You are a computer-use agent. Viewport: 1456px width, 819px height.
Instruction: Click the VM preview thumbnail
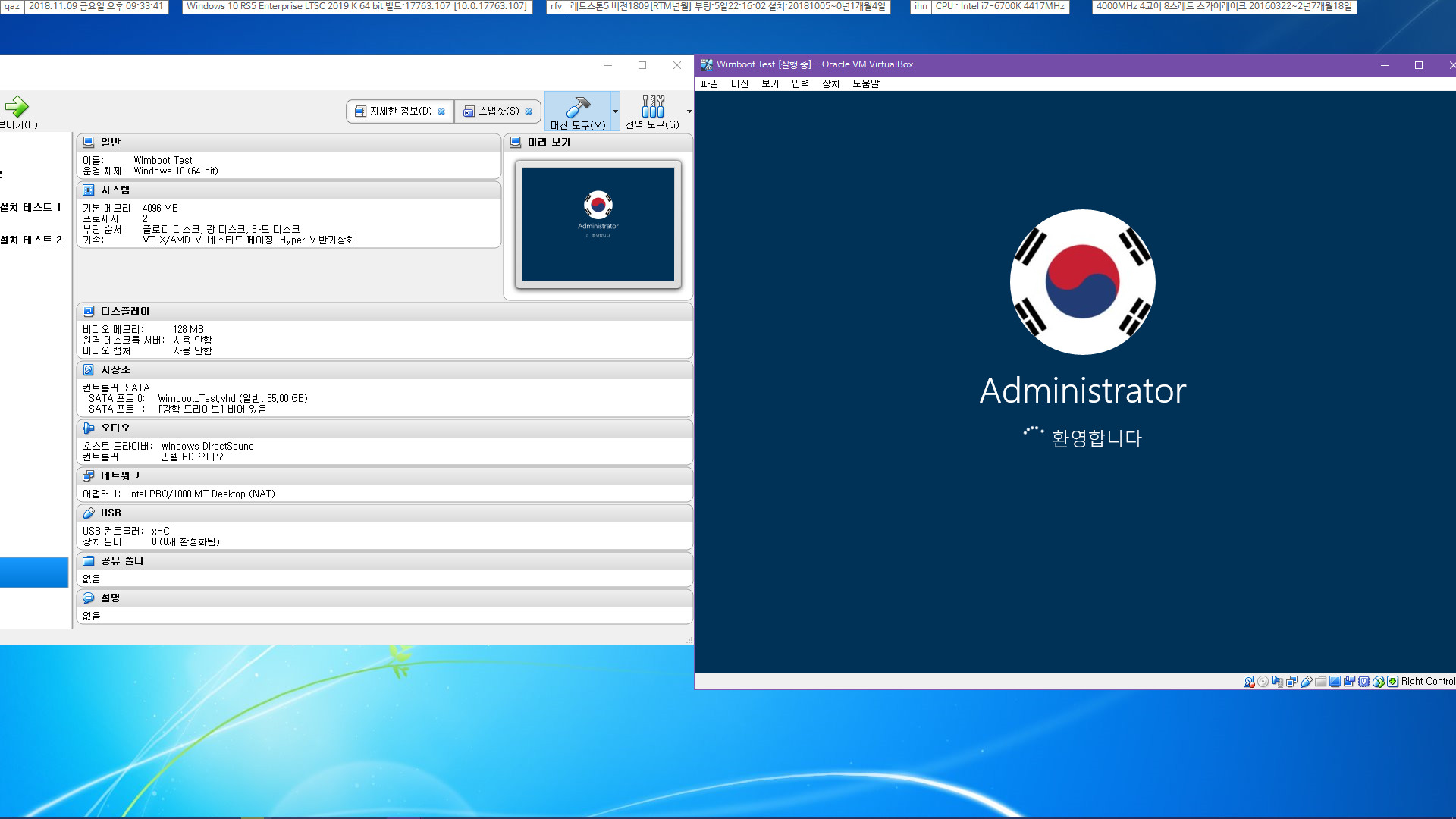pyautogui.click(x=598, y=224)
